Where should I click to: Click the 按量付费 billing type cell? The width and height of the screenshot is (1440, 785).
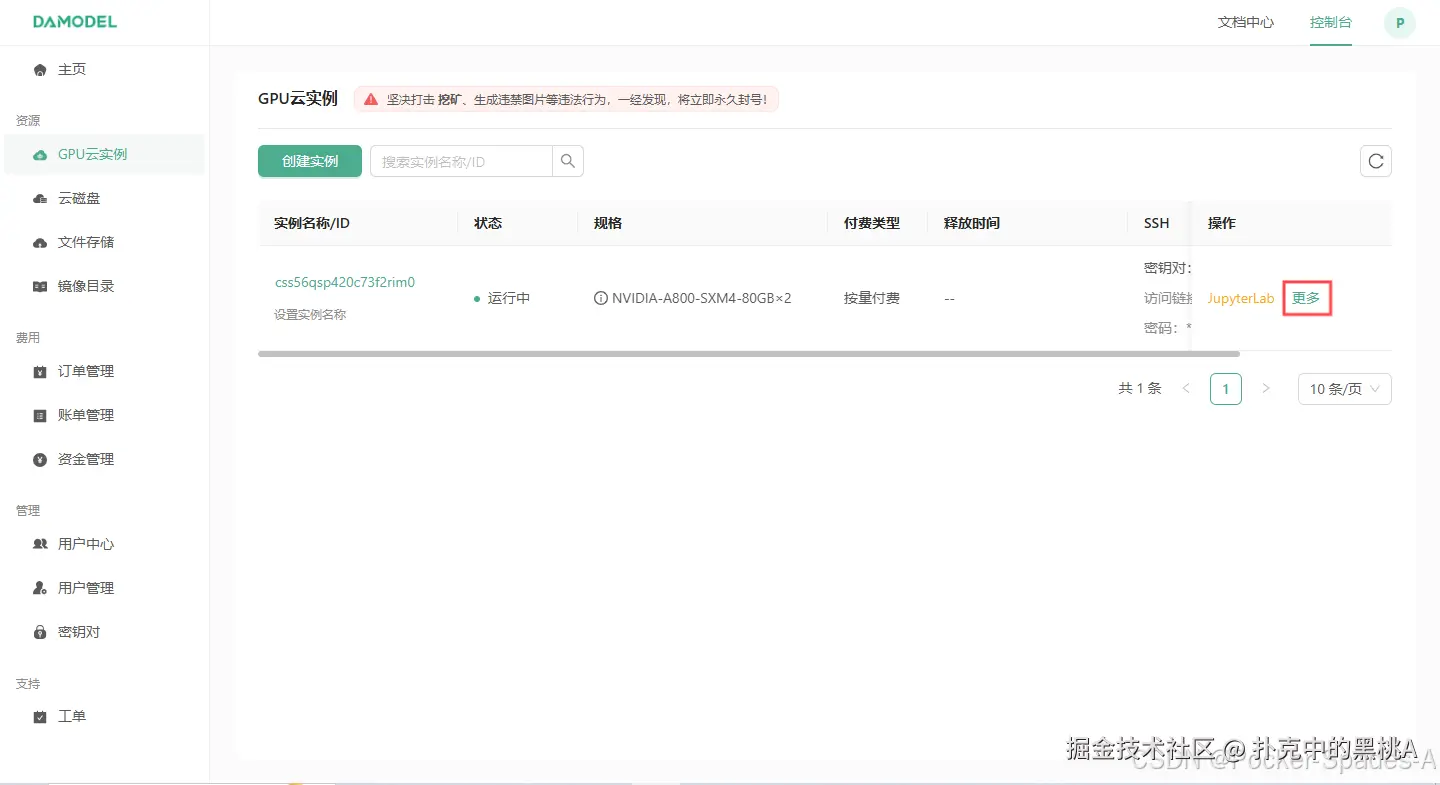click(x=872, y=298)
